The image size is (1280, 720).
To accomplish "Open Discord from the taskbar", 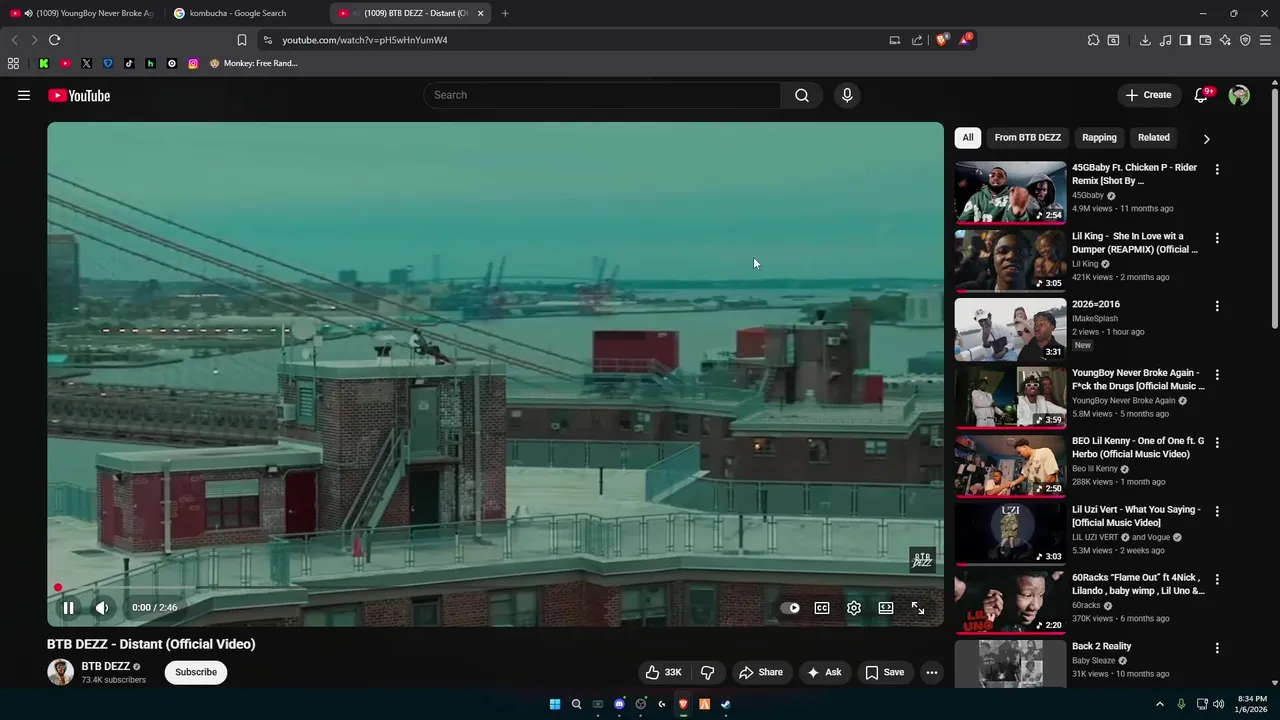I will pos(619,704).
